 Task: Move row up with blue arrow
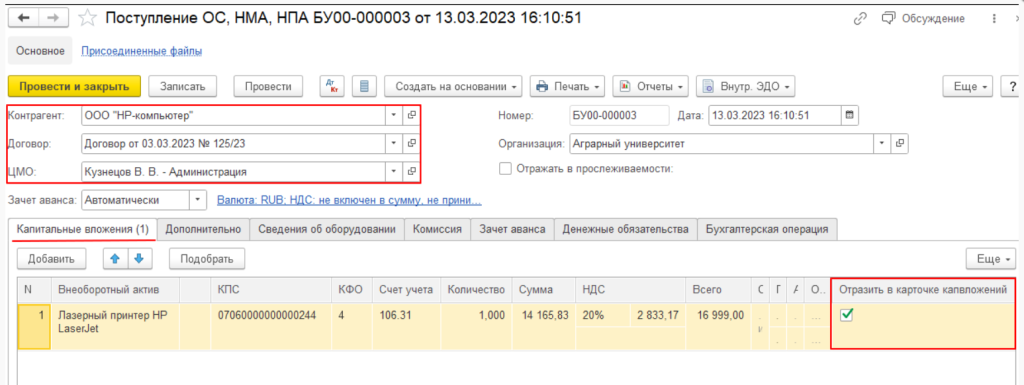click(115, 258)
